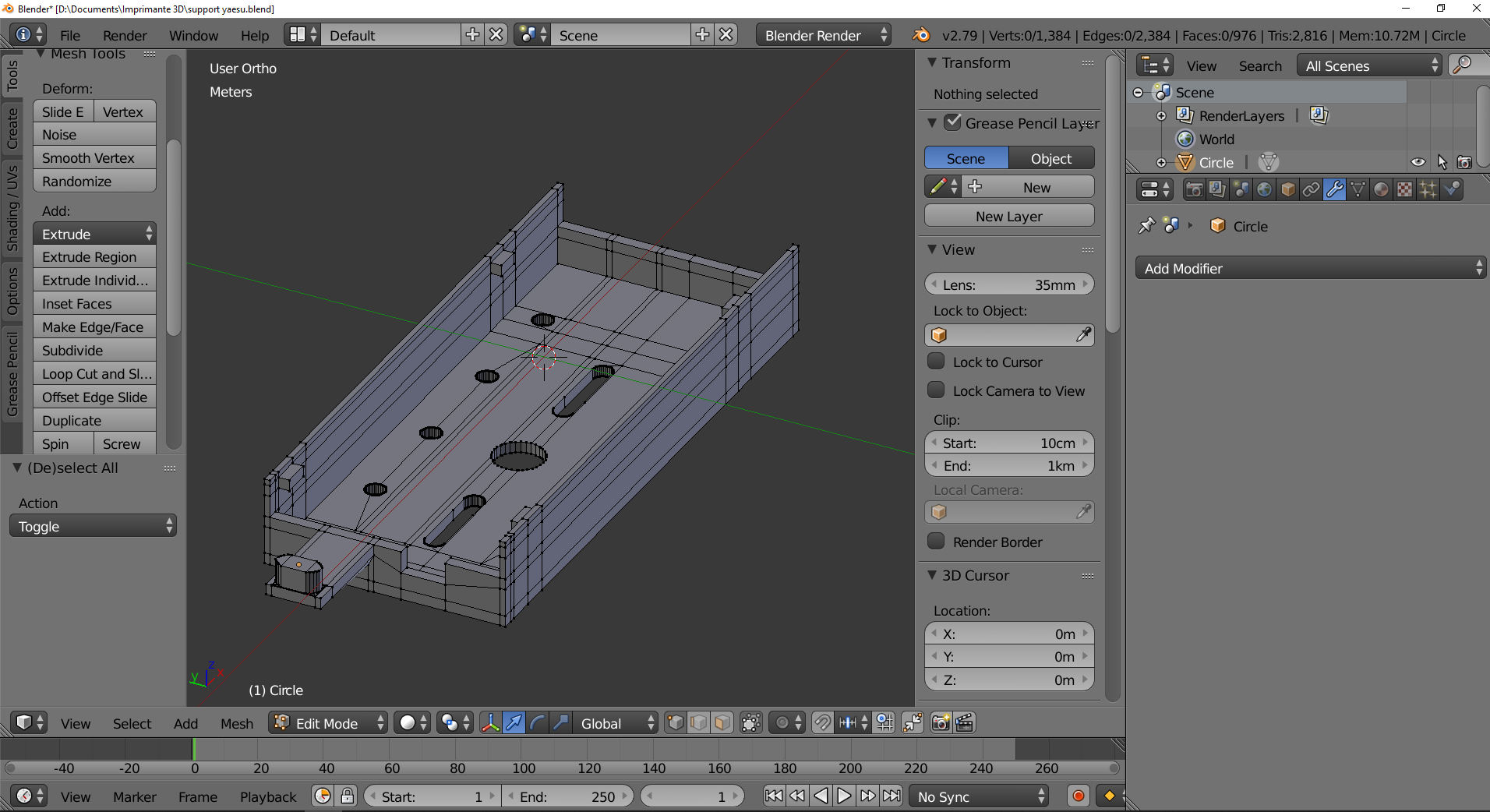Switch to vertex select mode
Image resolution: width=1490 pixels, height=812 pixels.
pos(676,723)
